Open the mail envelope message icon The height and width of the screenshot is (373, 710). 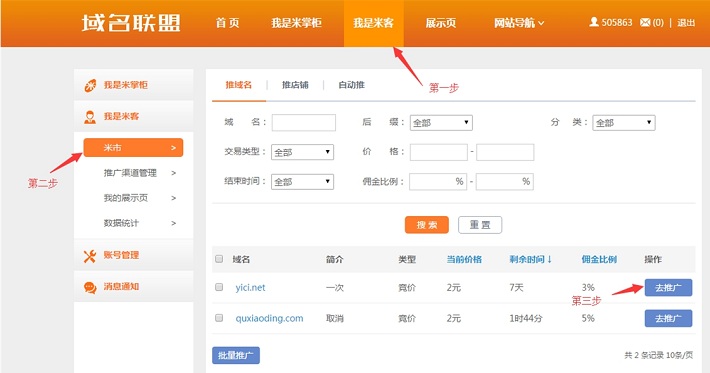645,22
